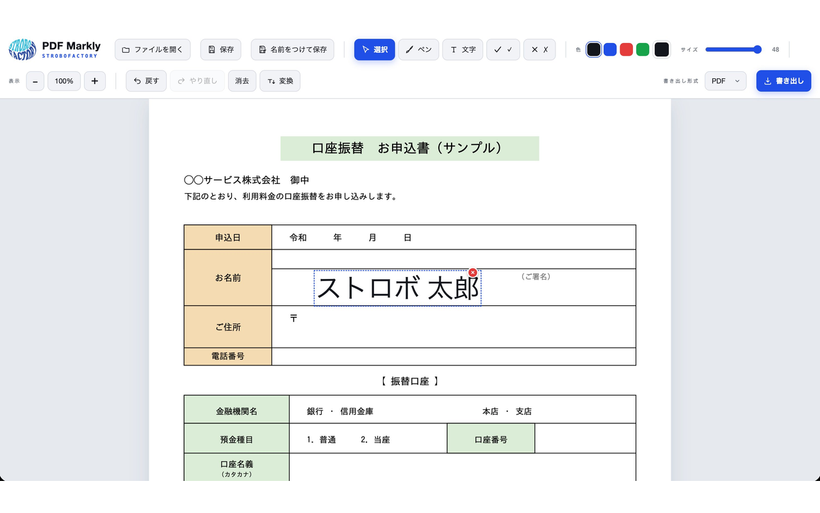Select the ペン pen tool

click(418, 50)
